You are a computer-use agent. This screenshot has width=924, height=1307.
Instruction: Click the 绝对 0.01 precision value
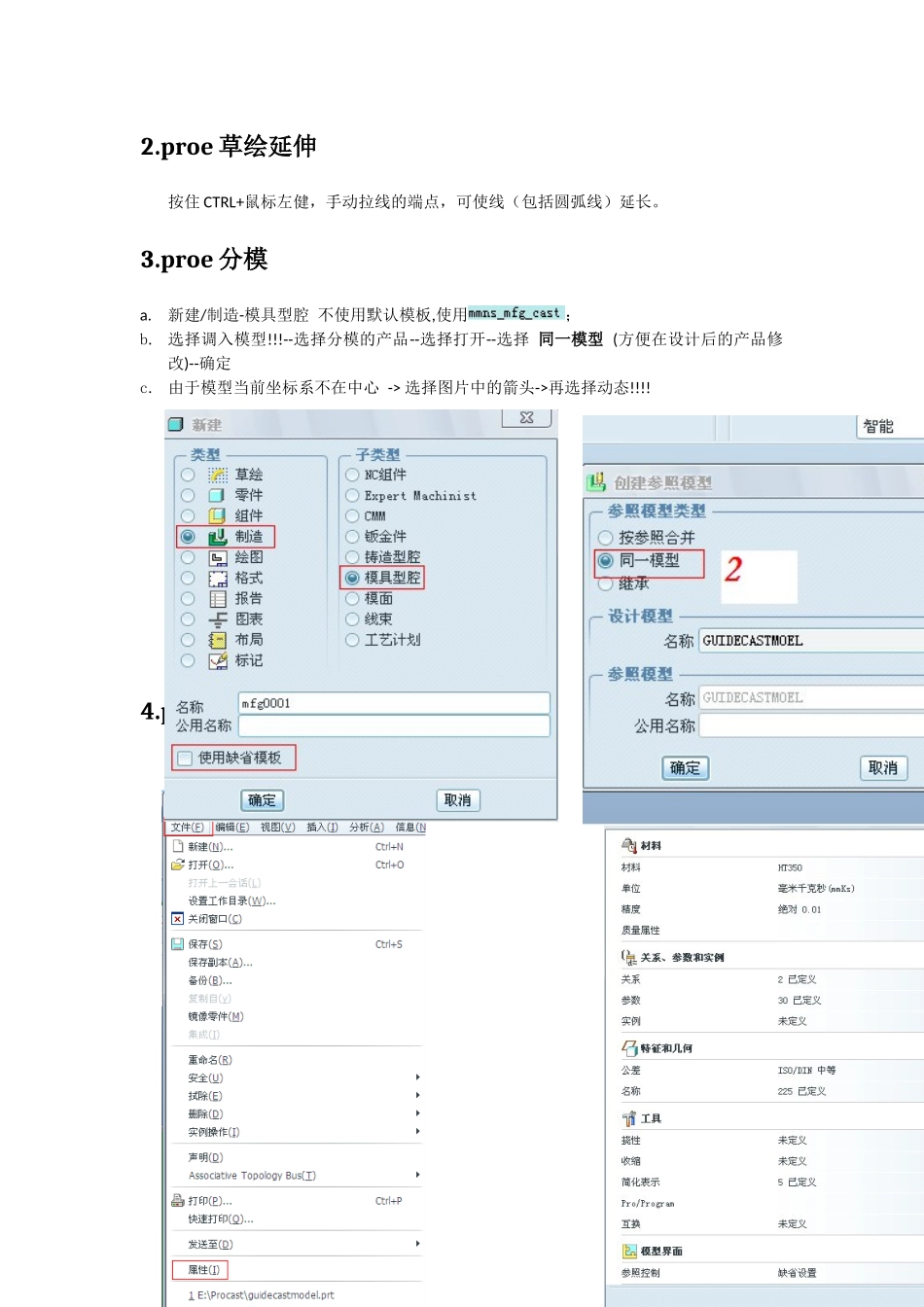coord(800,909)
